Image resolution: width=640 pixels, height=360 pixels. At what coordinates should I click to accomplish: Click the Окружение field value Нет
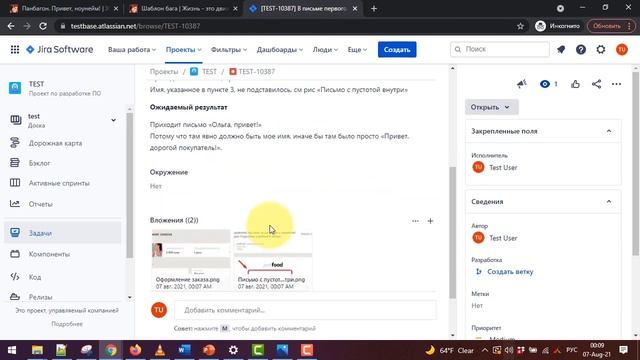pyautogui.click(x=156, y=186)
